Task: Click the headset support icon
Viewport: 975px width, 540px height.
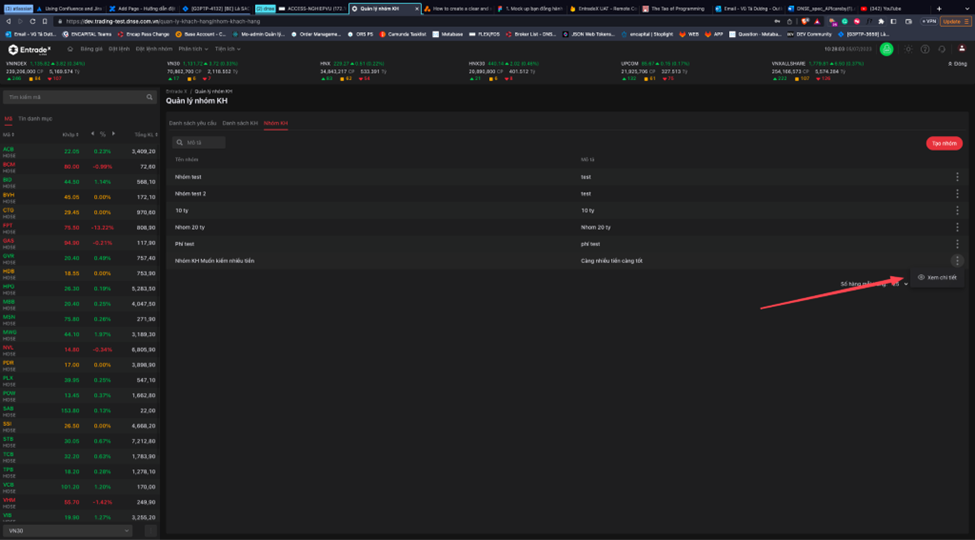Action: pos(943,49)
